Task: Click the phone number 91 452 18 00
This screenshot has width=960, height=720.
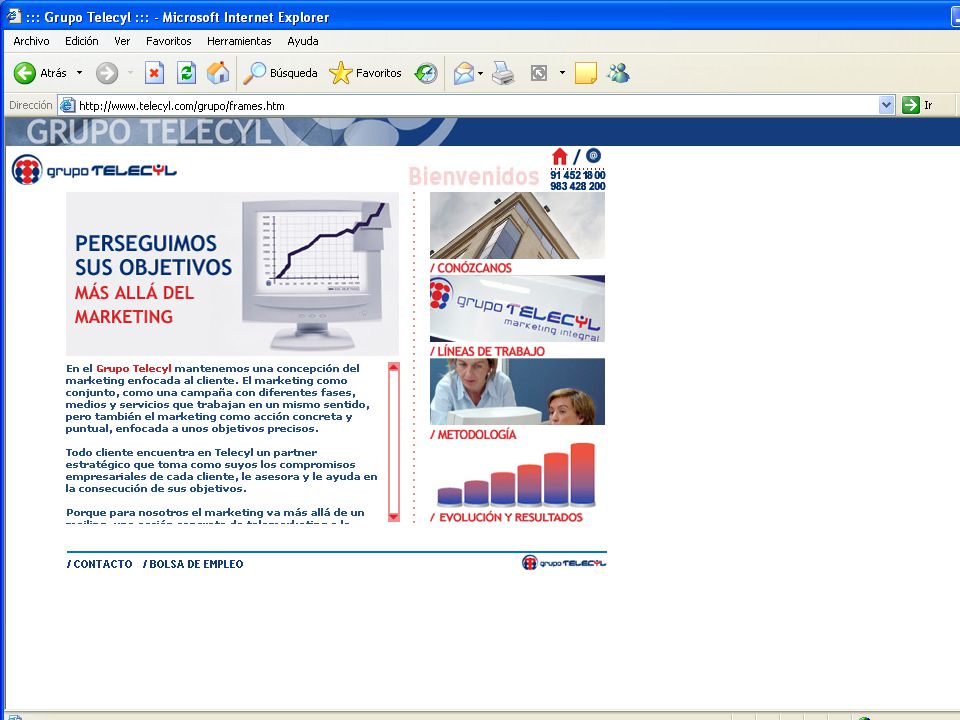Action: tap(577, 175)
